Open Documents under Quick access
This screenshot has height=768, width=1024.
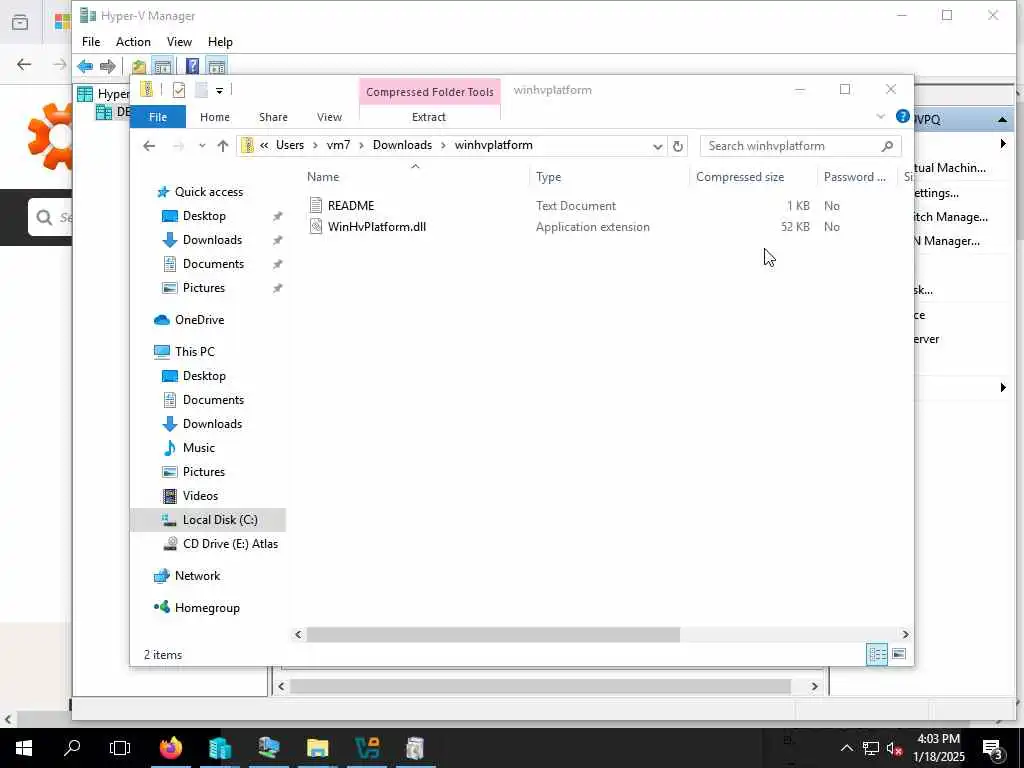(213, 264)
